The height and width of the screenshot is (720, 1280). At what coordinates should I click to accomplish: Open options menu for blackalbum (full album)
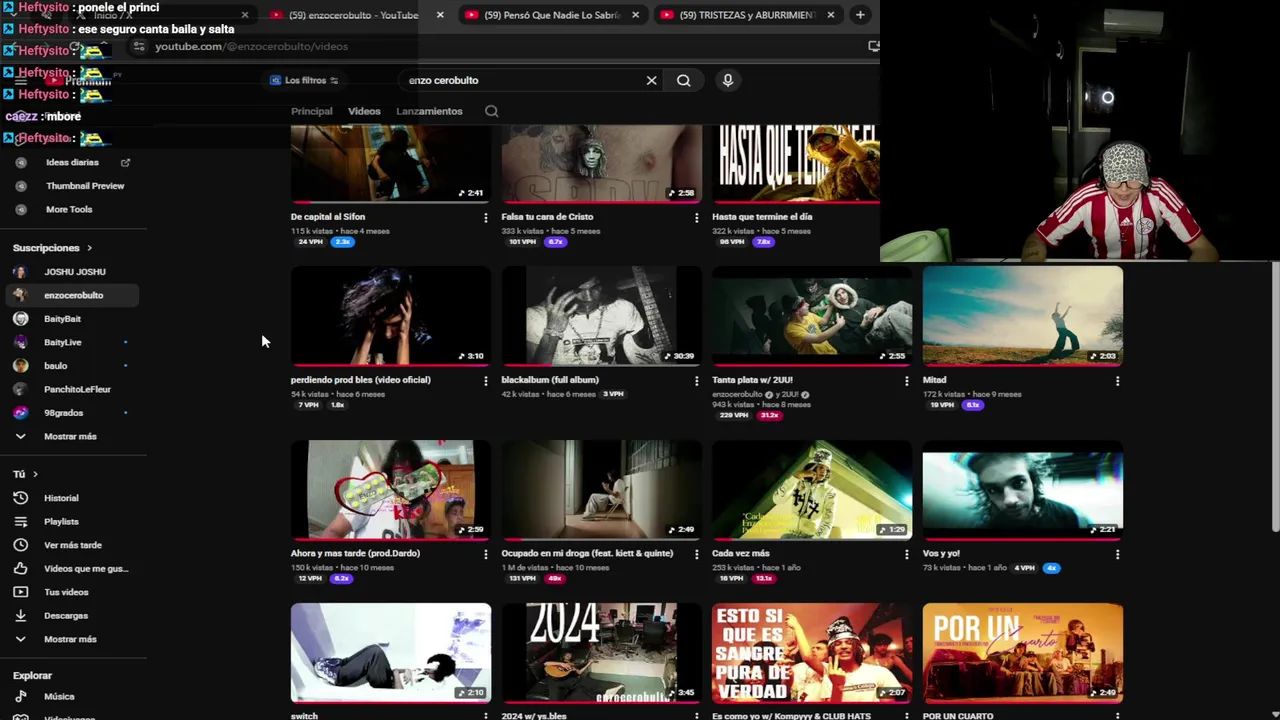(x=697, y=381)
